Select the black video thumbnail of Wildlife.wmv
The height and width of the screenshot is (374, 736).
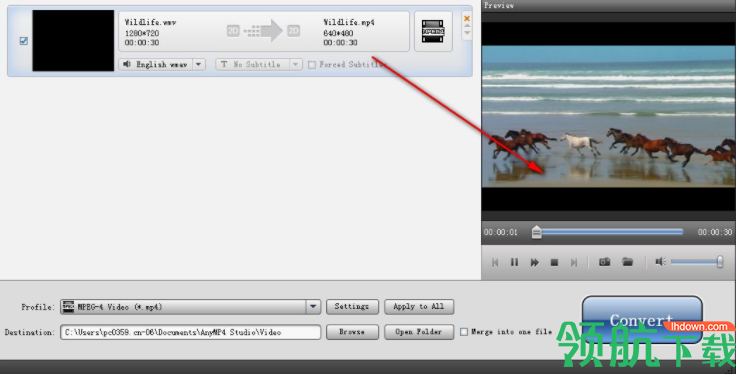73,41
